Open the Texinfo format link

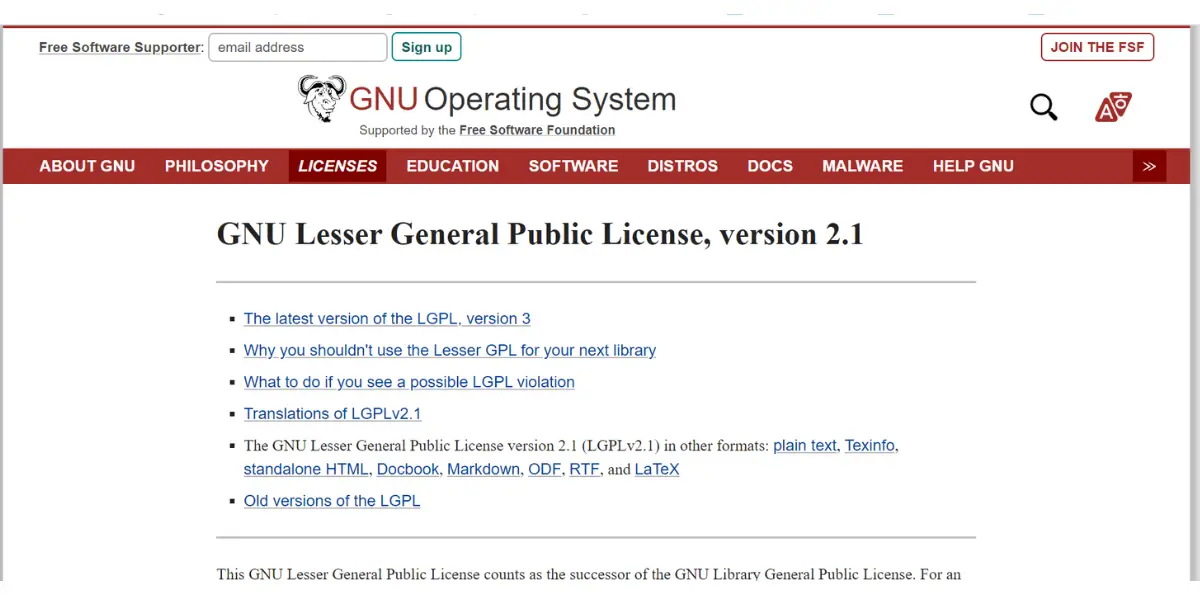click(870, 446)
